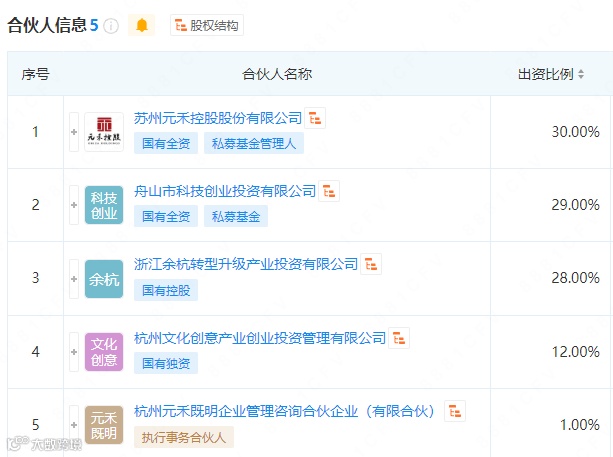Click the info icon beside 合伙人信息

[111, 26]
